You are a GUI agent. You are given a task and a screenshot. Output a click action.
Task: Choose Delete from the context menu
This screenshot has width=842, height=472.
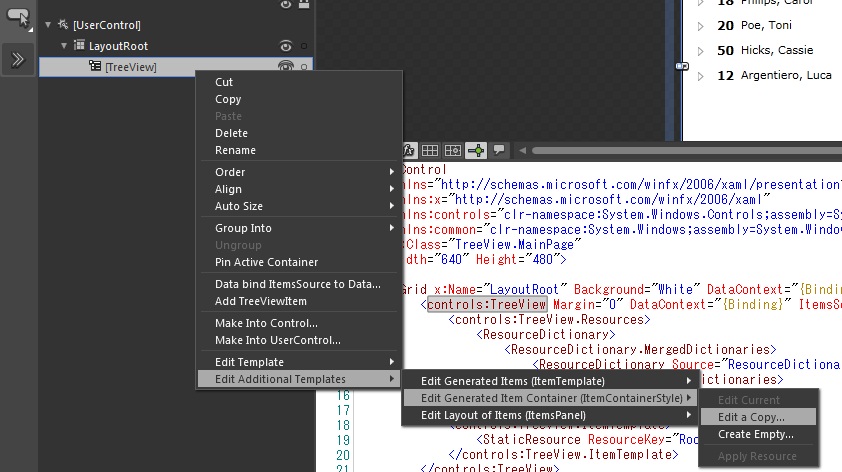tap(299, 133)
